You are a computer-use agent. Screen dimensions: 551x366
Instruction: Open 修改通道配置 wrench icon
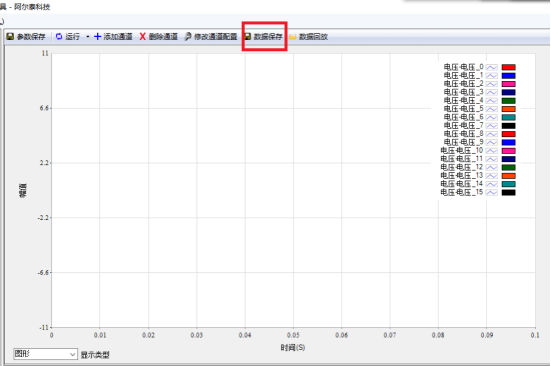188,37
